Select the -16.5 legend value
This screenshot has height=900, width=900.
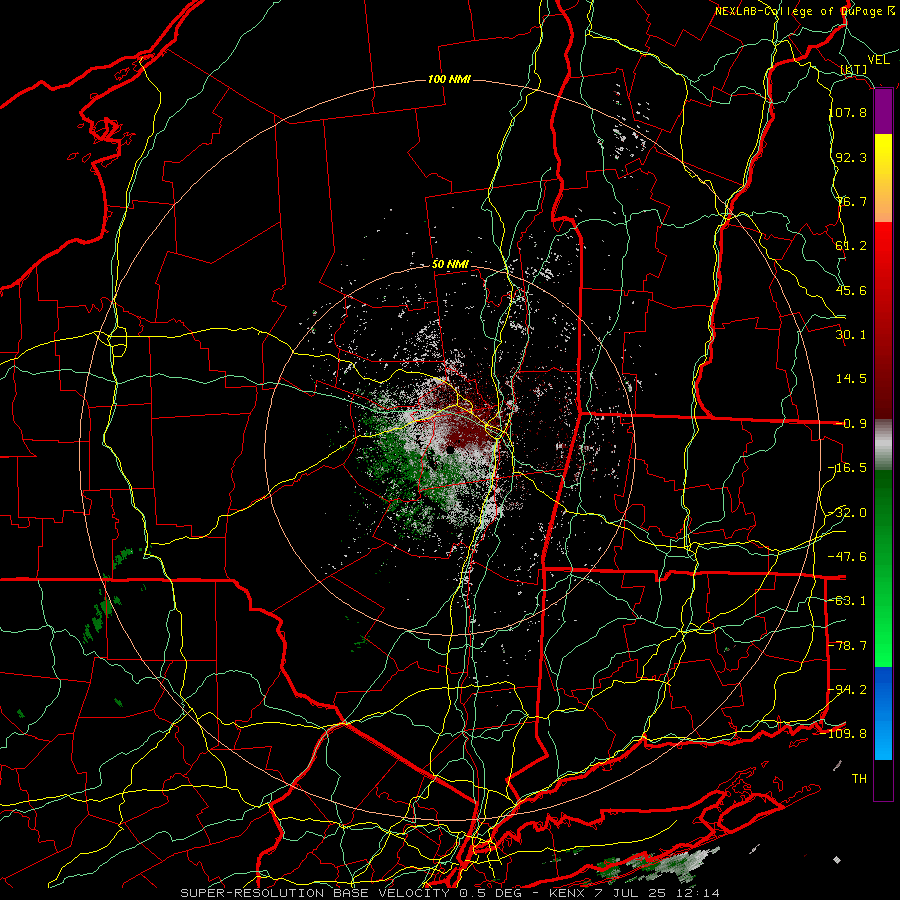[x=848, y=468]
